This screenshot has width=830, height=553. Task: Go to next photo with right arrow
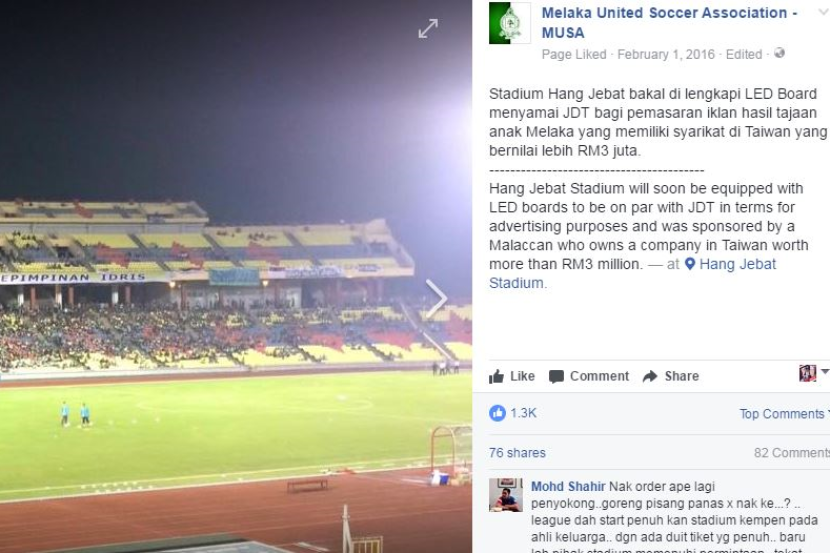tap(437, 297)
